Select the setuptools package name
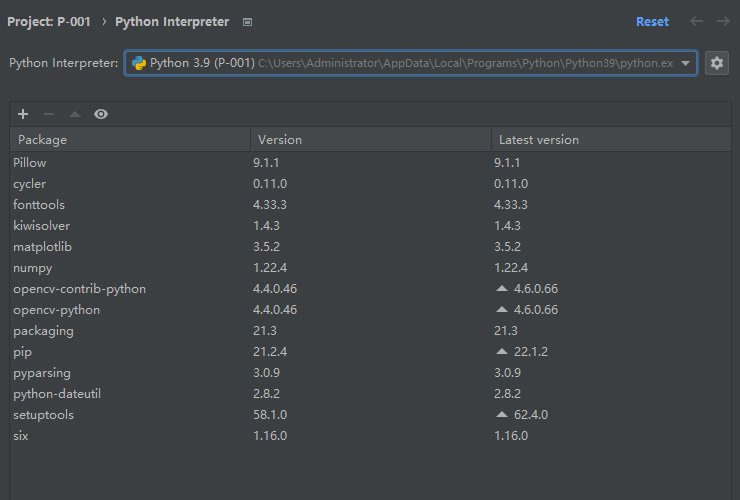The height and width of the screenshot is (500, 740). pyautogui.click(x=43, y=415)
